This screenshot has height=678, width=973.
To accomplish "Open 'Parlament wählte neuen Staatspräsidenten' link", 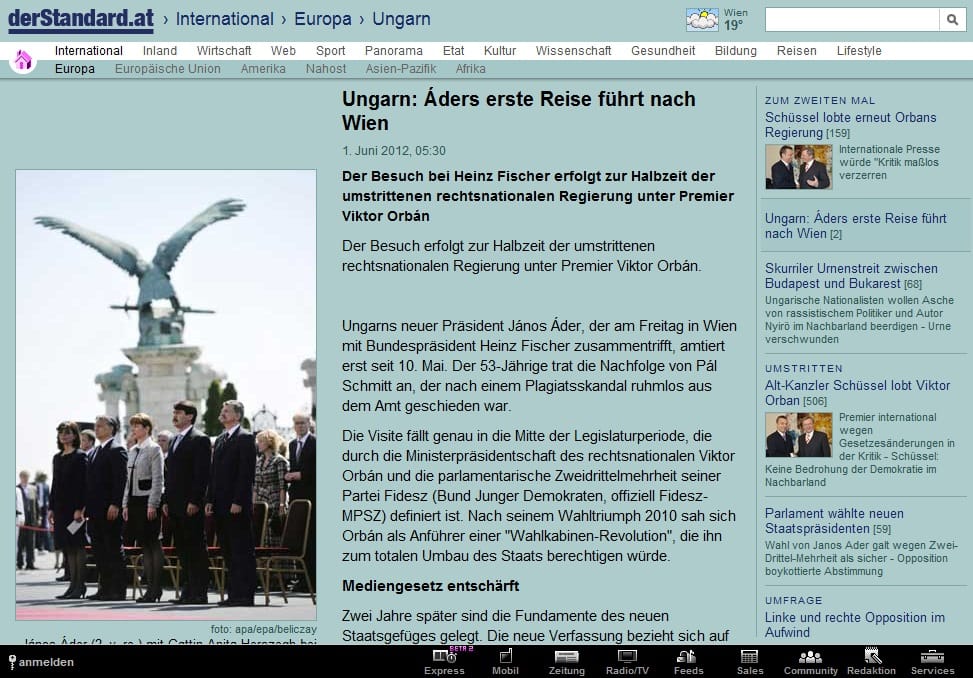I will point(834,521).
